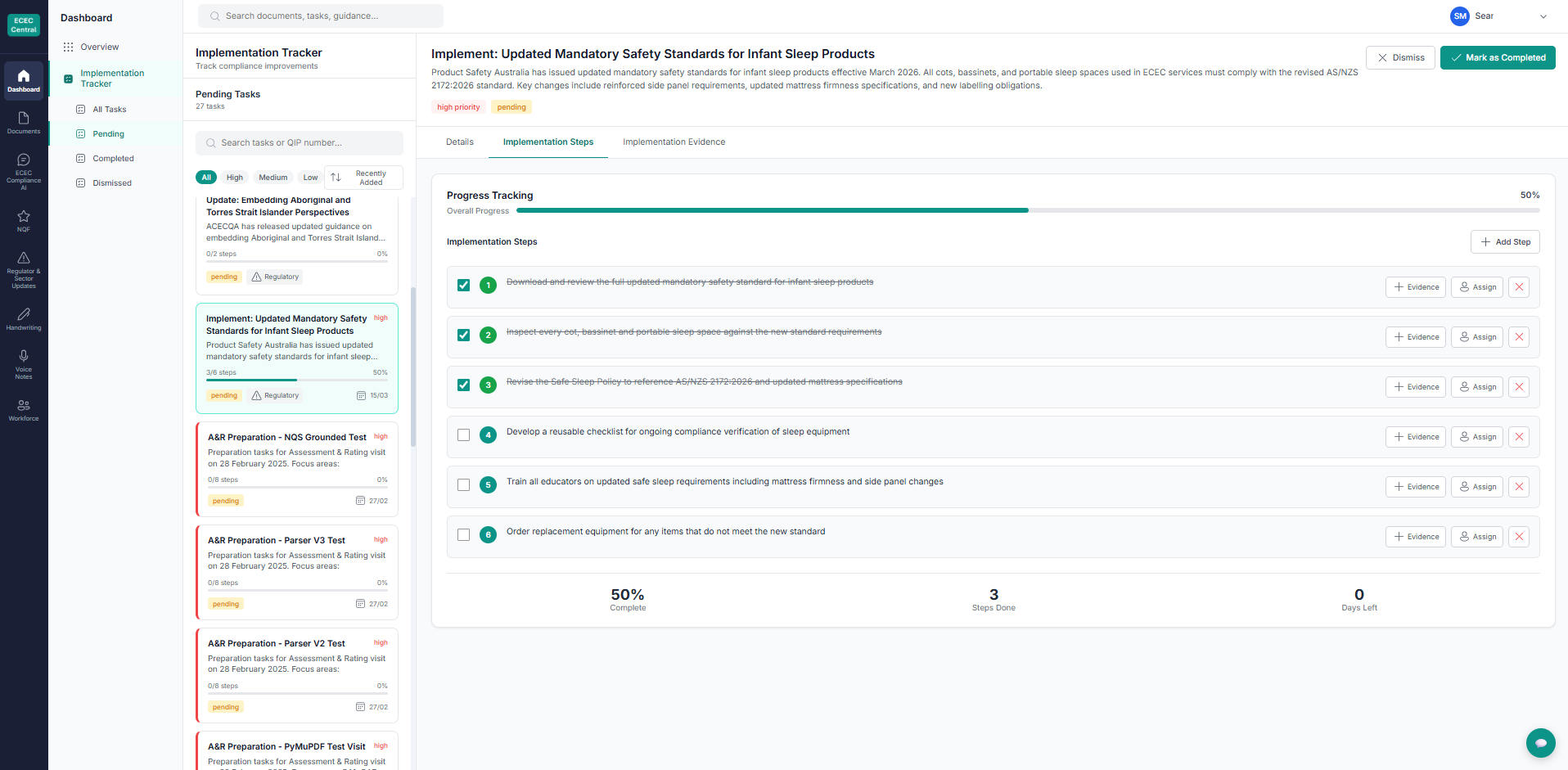The width and height of the screenshot is (1568, 770).
Task: Open the Recently Added sort dropdown
Action: [363, 178]
